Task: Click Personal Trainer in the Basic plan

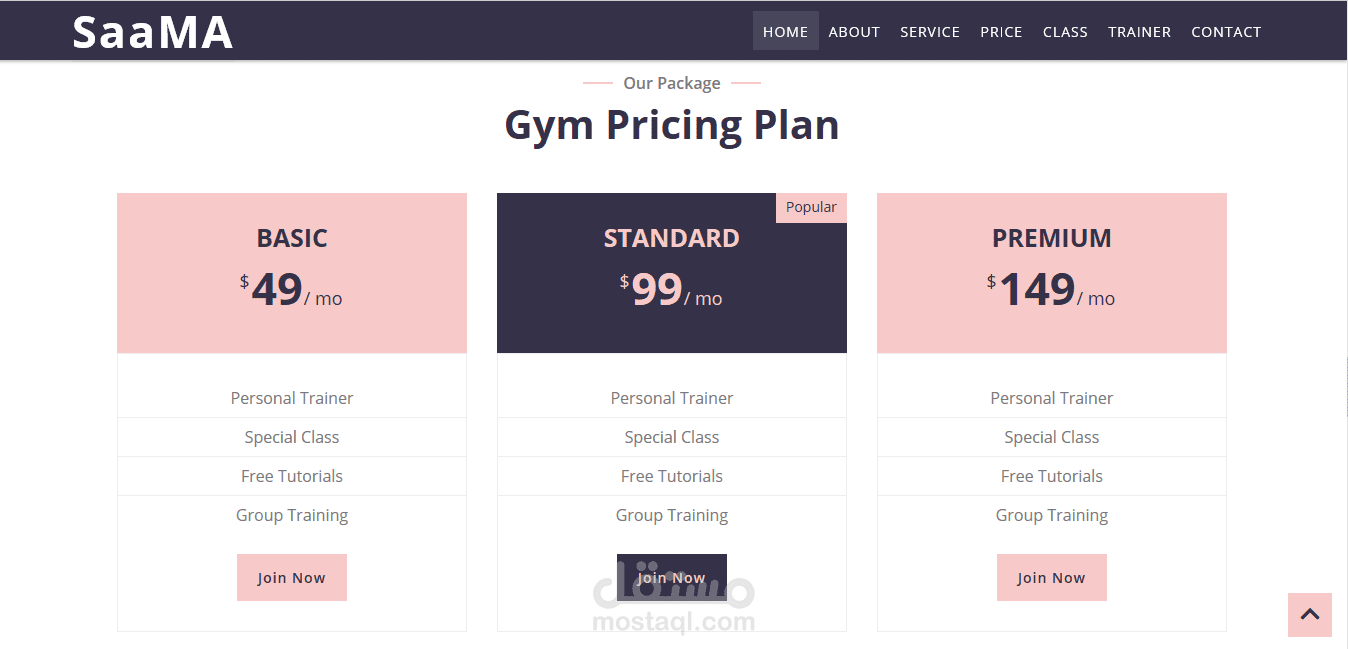Action: tap(292, 398)
